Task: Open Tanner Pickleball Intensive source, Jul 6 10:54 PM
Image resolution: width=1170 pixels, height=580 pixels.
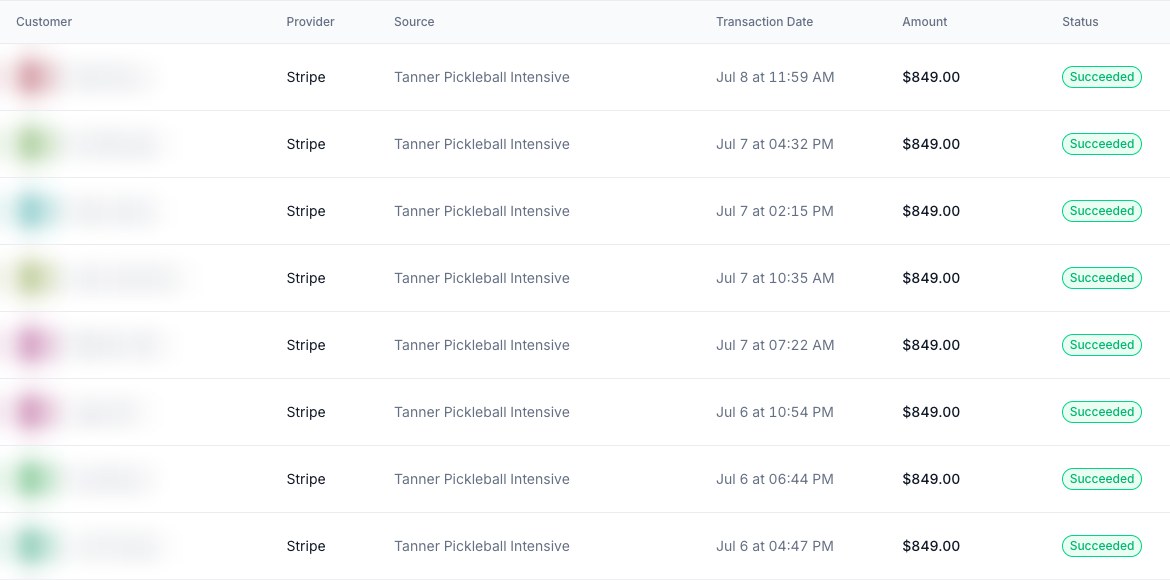Action: click(481, 412)
